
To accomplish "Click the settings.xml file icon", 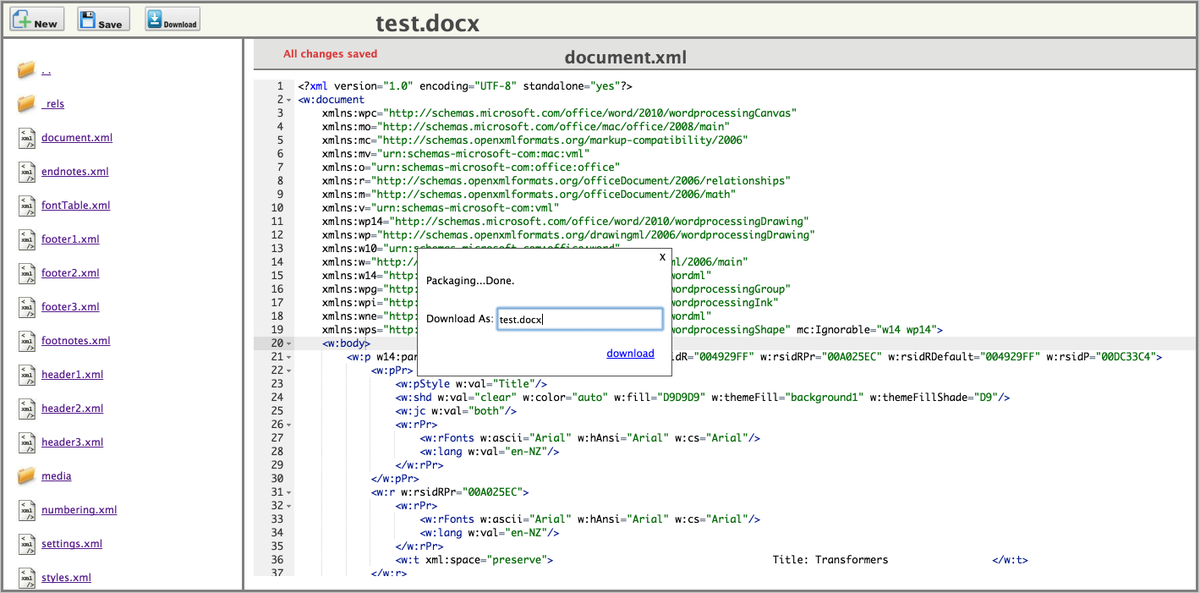I will click(25, 542).
